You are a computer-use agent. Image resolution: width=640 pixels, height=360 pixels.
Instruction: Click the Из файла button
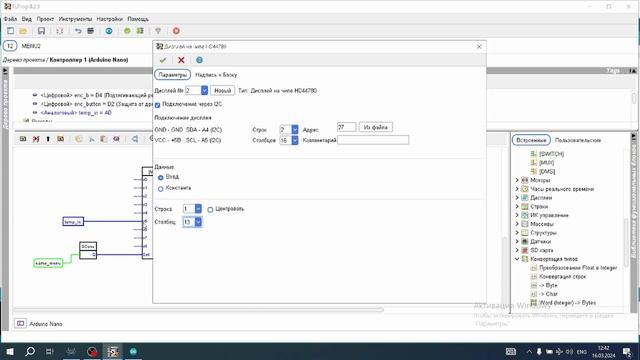pyautogui.click(x=376, y=127)
